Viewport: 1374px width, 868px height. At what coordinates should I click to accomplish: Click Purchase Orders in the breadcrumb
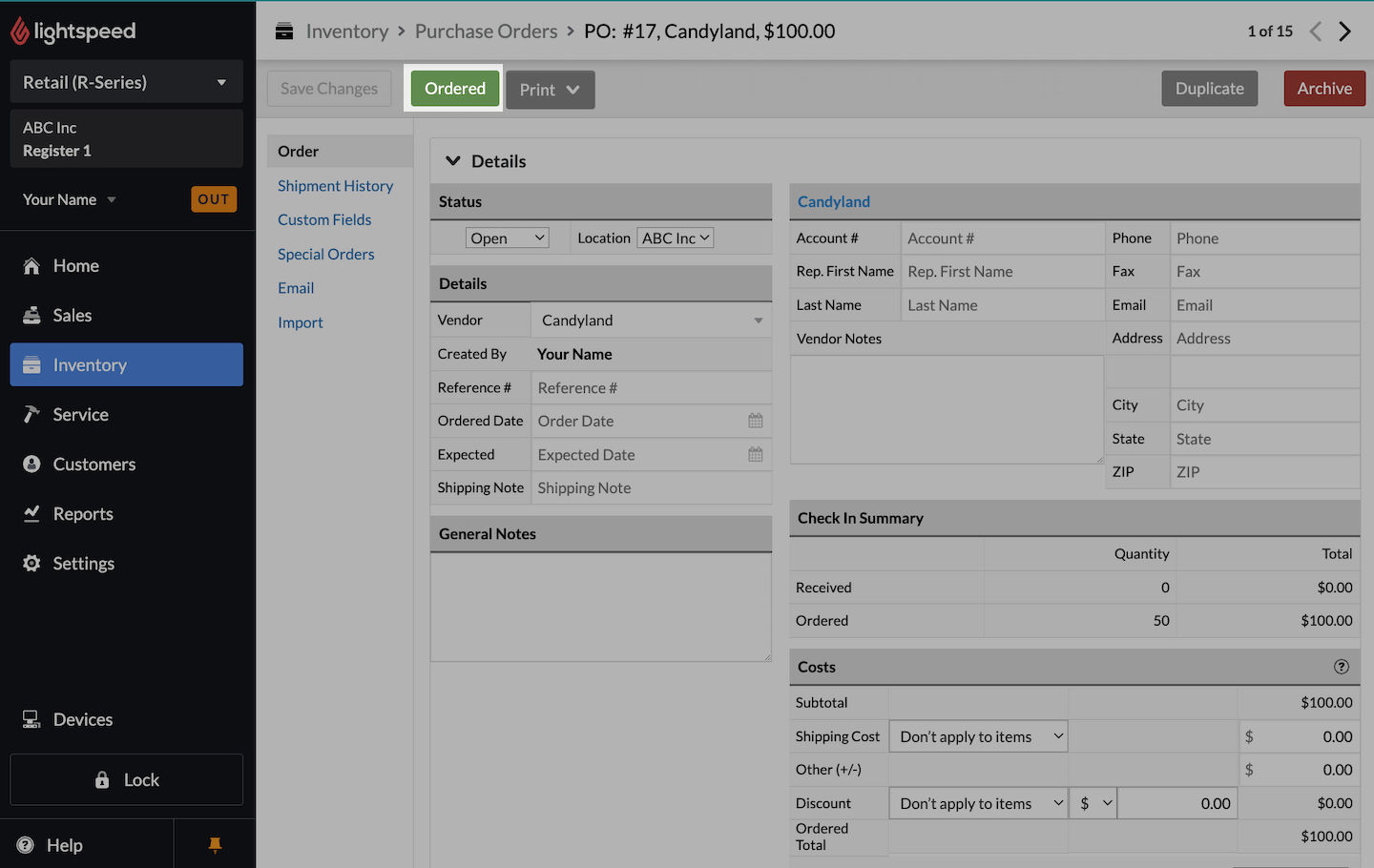[486, 31]
